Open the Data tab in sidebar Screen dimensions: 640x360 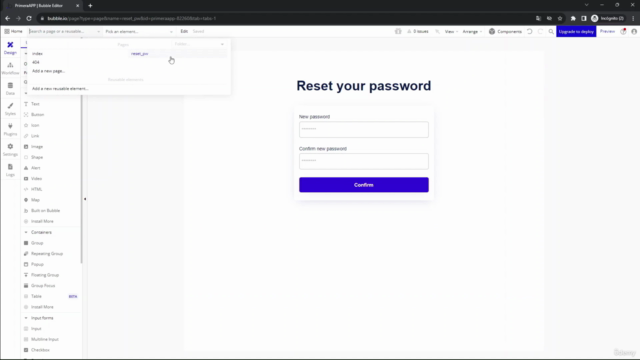(10, 89)
